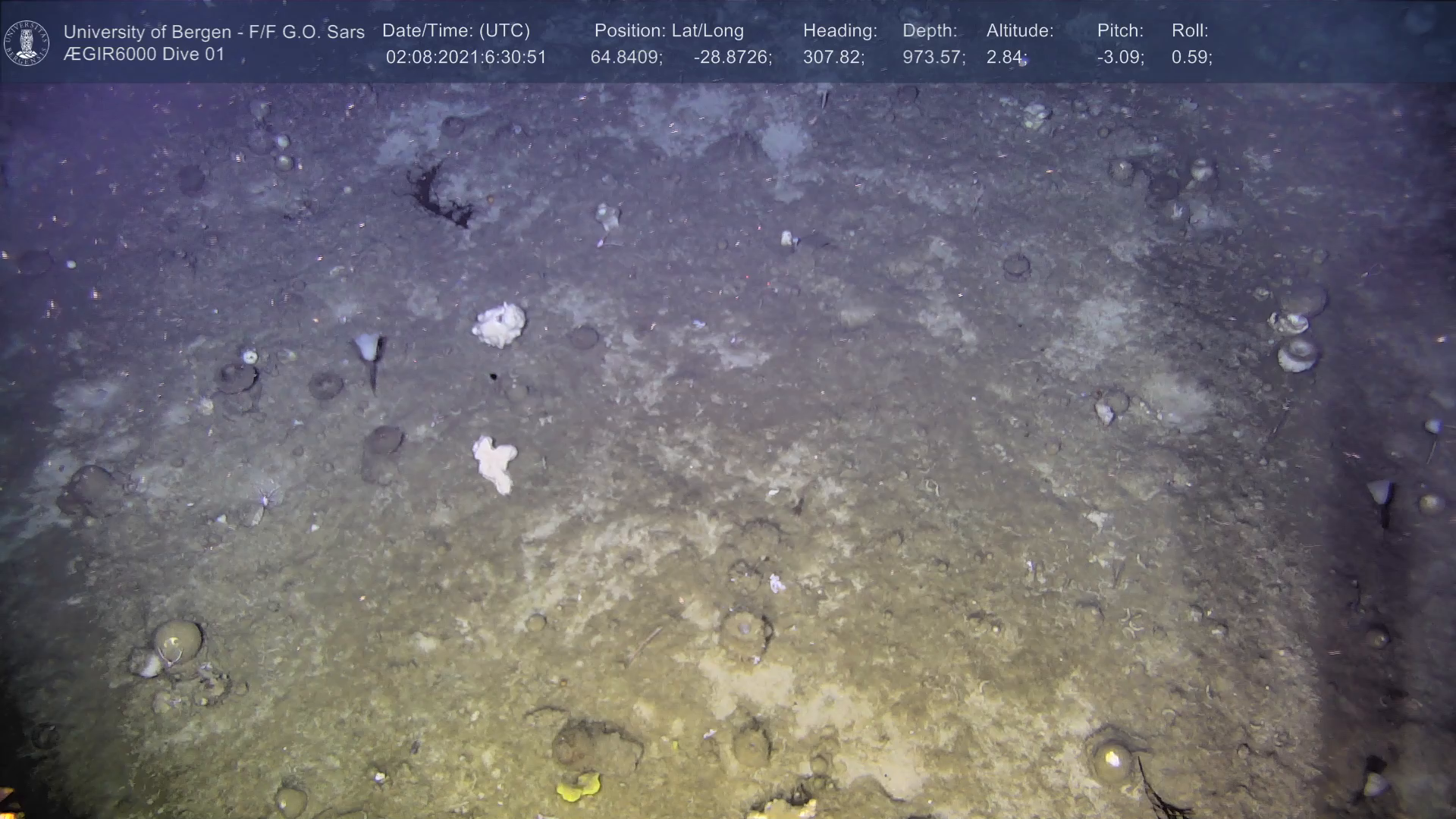Click the University of Bergen seal logo
Viewport: 1456px width, 819px height.
coord(27,43)
